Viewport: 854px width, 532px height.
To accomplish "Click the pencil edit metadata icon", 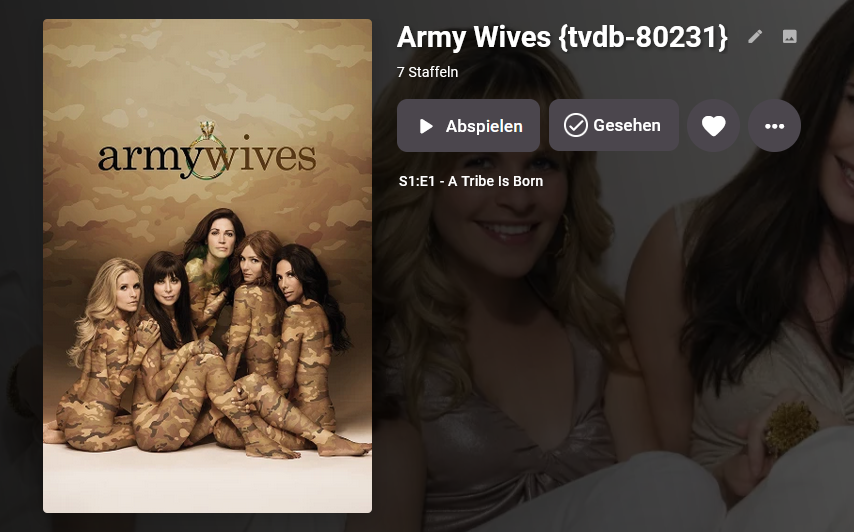I will click(755, 36).
